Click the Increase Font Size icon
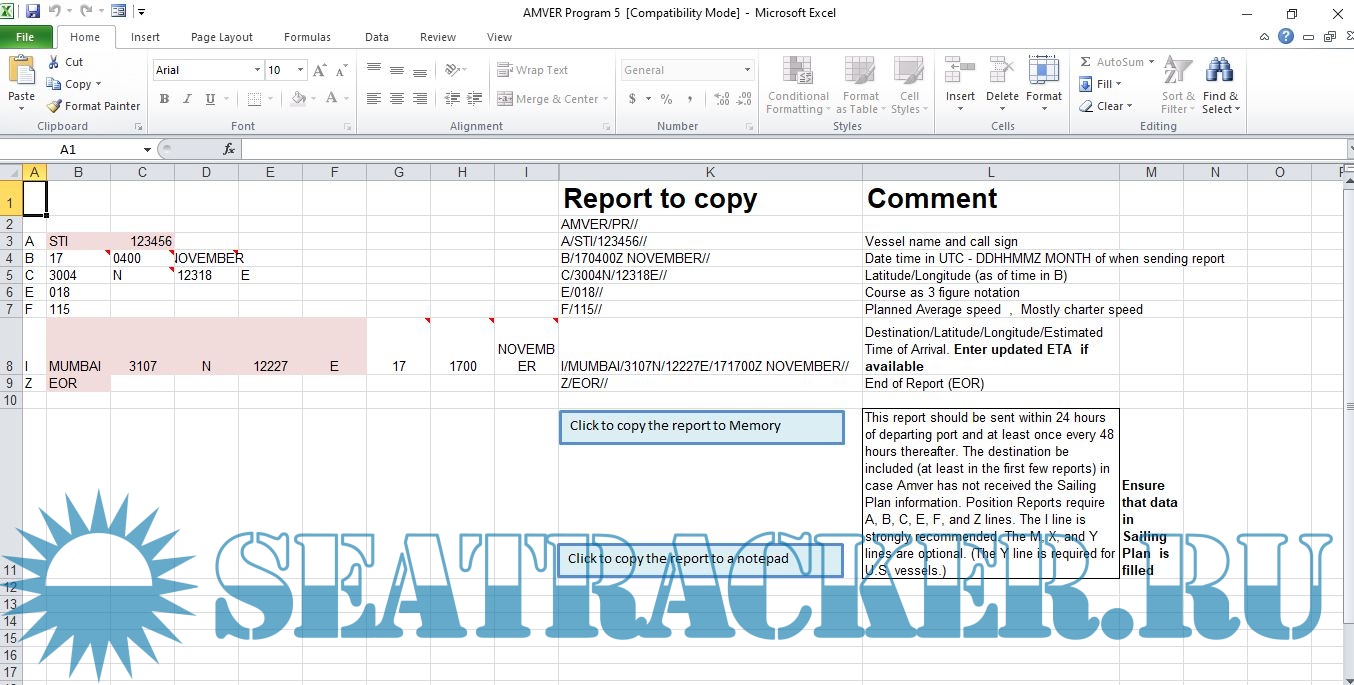The image size is (1354, 685). (320, 70)
